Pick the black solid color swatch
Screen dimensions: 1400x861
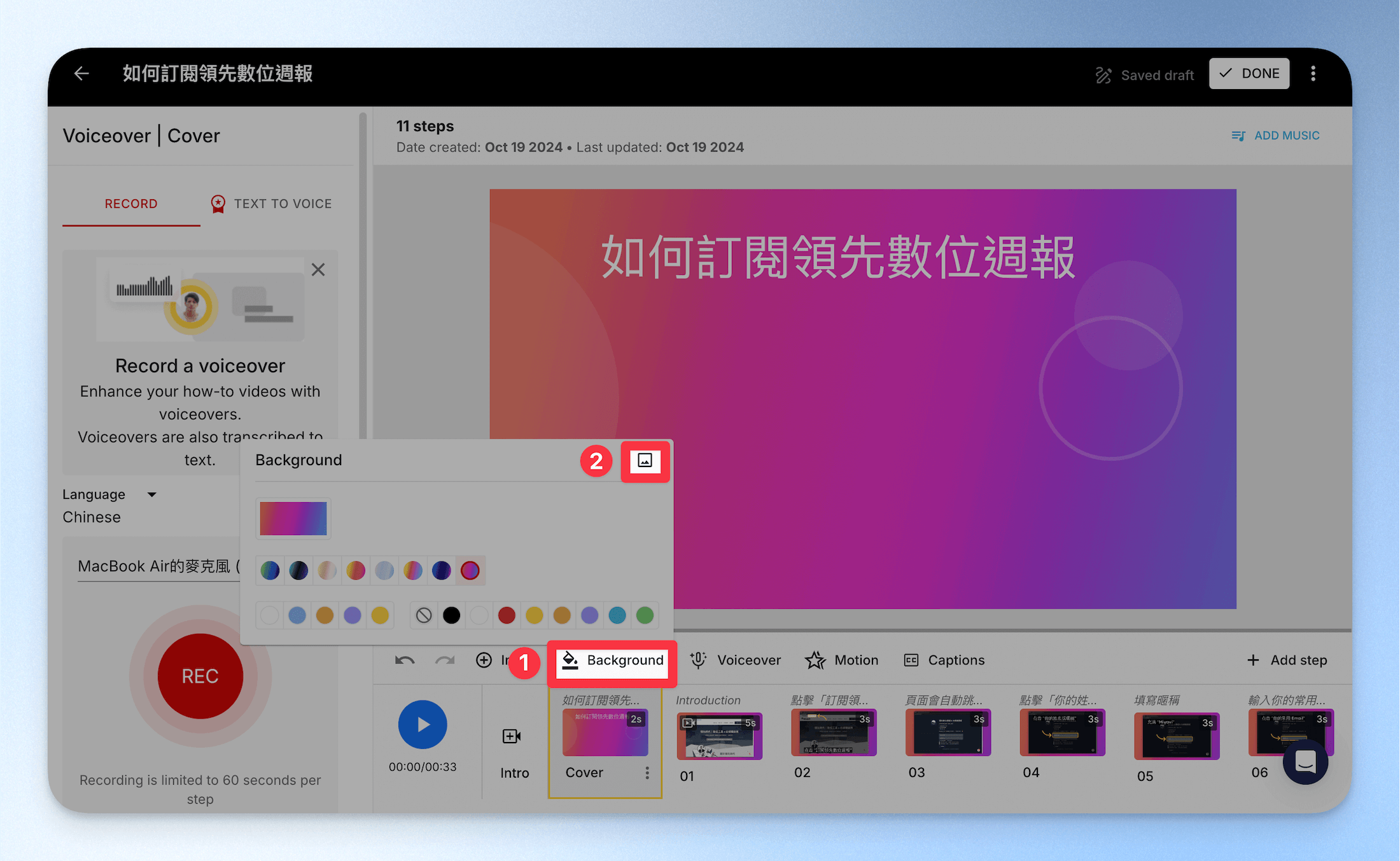click(x=451, y=615)
